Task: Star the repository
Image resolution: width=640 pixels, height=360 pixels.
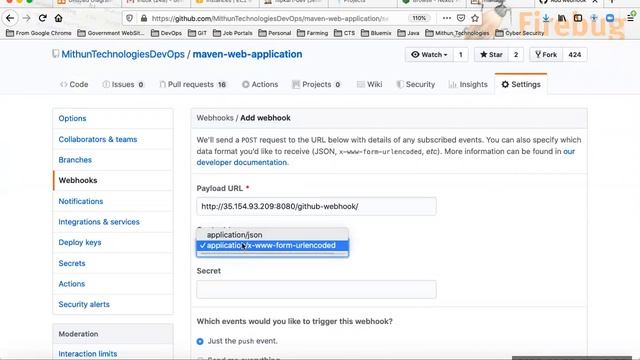Action: point(491,55)
